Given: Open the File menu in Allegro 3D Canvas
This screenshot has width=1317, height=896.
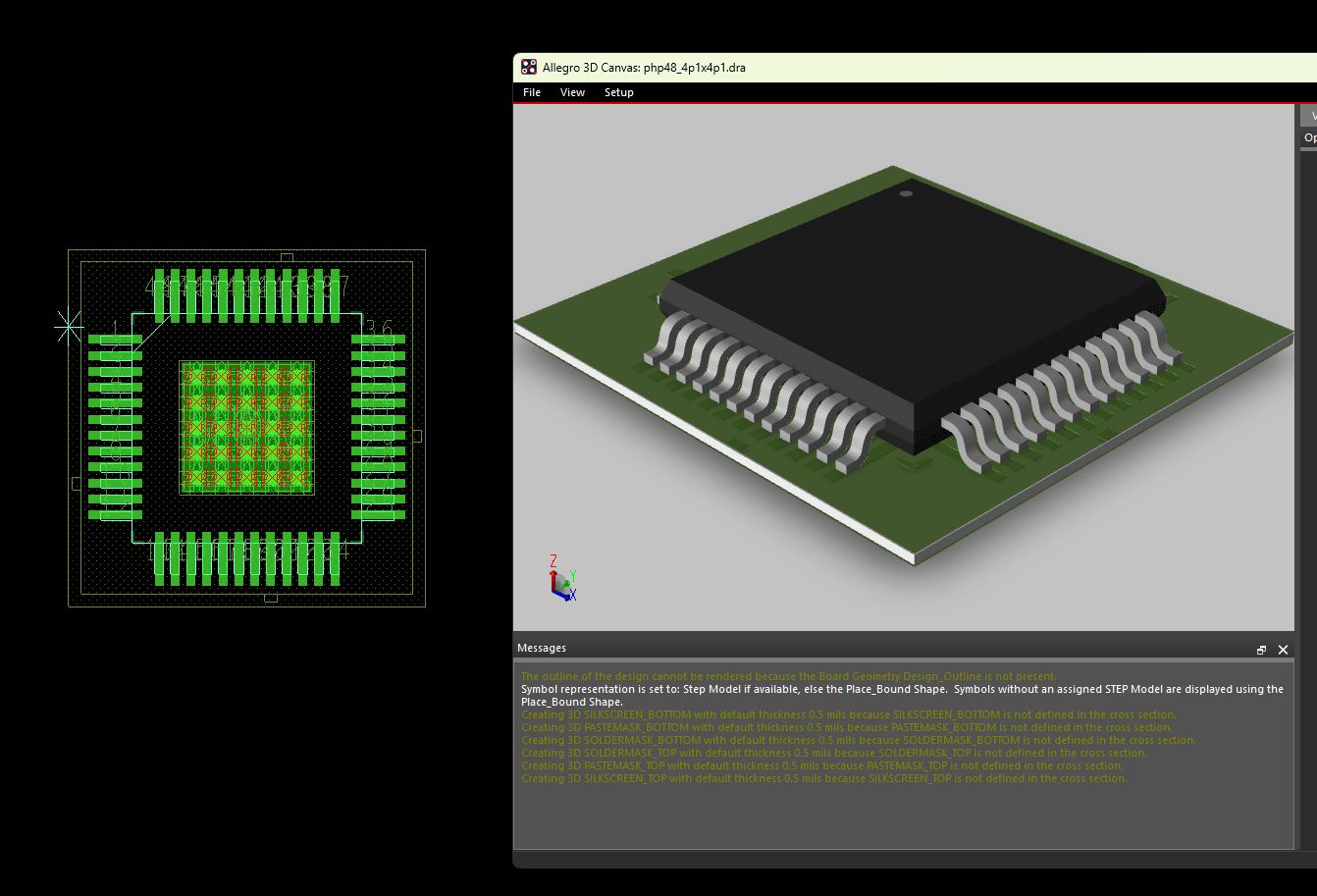Looking at the screenshot, I should [532, 92].
